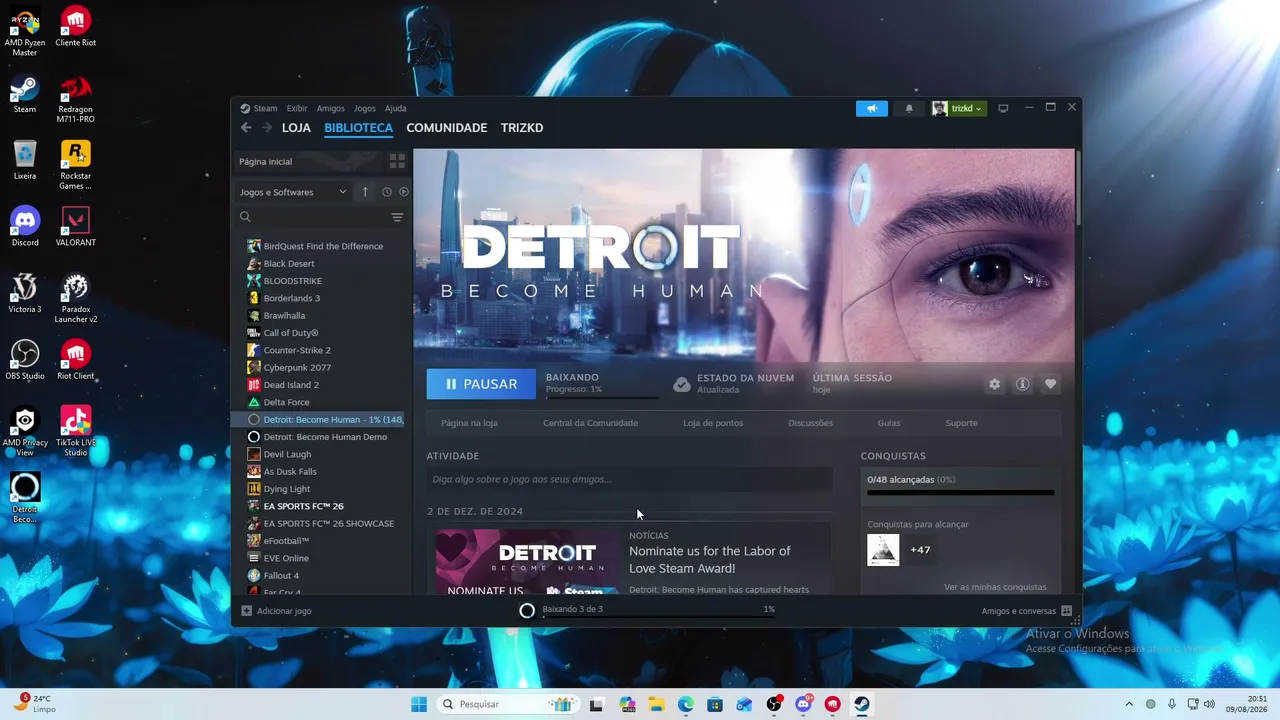Select TikTok LIVE Studio desktop icon
The height and width of the screenshot is (720, 1280).
76,432
